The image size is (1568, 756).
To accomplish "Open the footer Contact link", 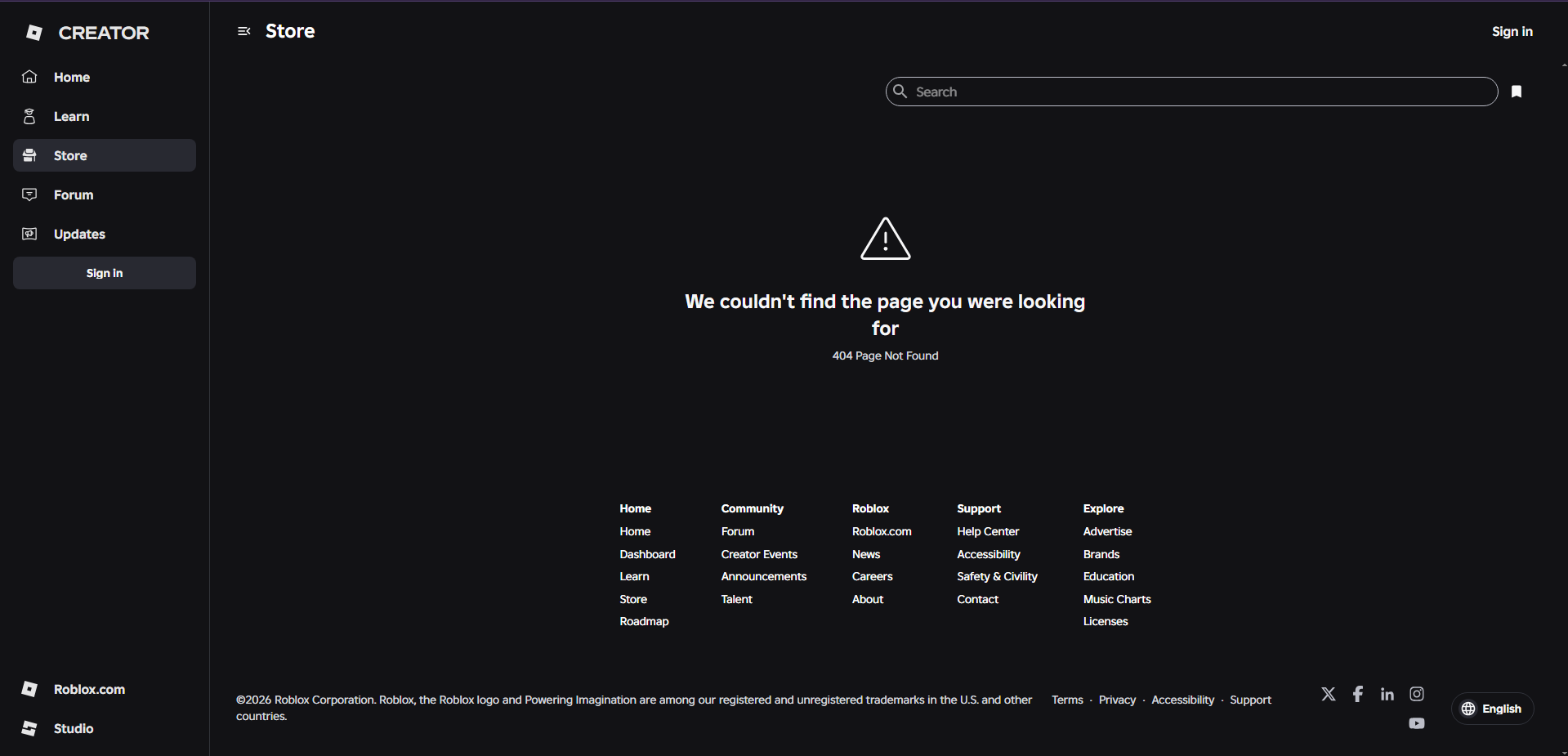I will [x=977, y=599].
